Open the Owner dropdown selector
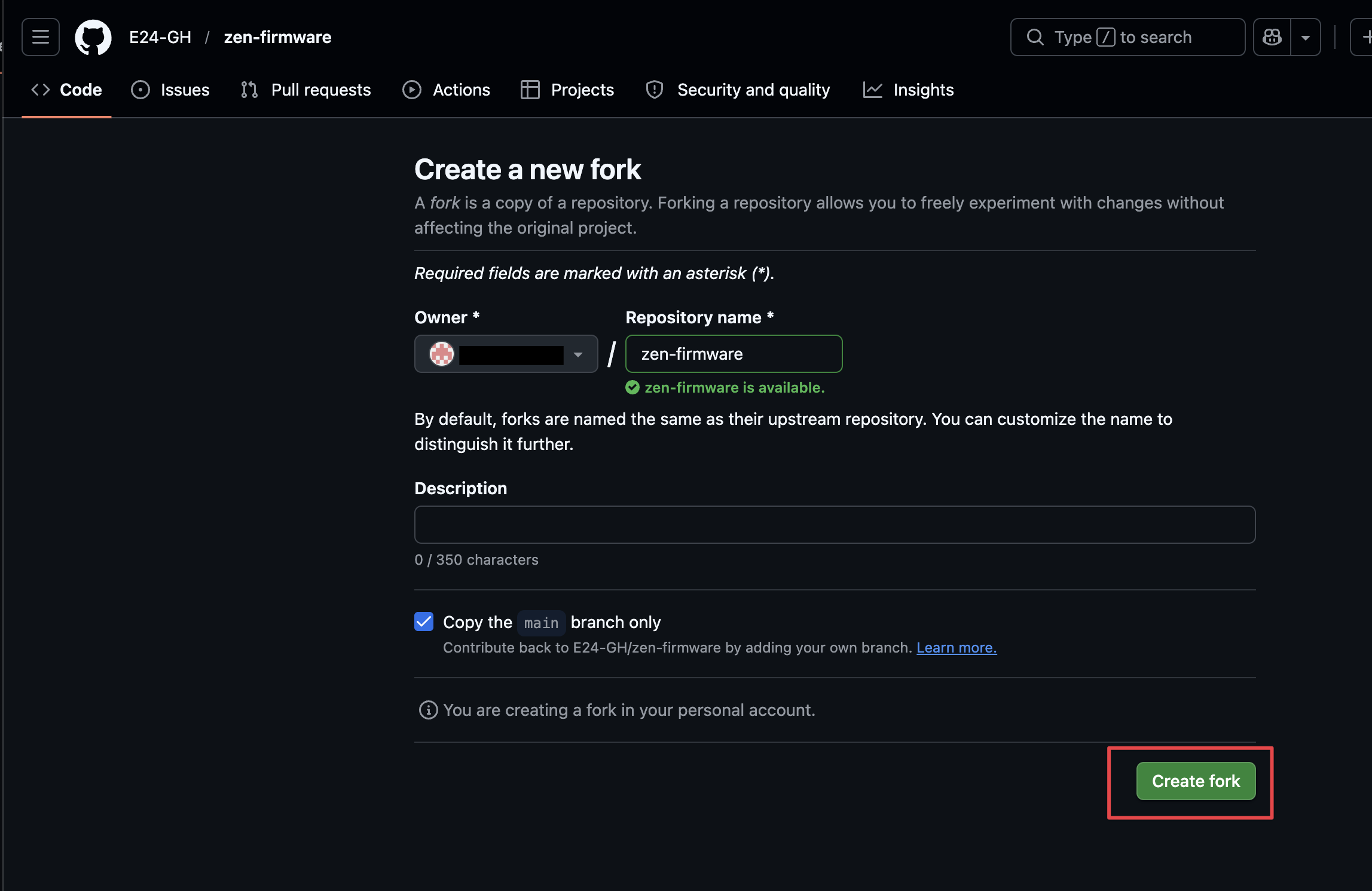Viewport: 1372px width, 891px height. [506, 354]
